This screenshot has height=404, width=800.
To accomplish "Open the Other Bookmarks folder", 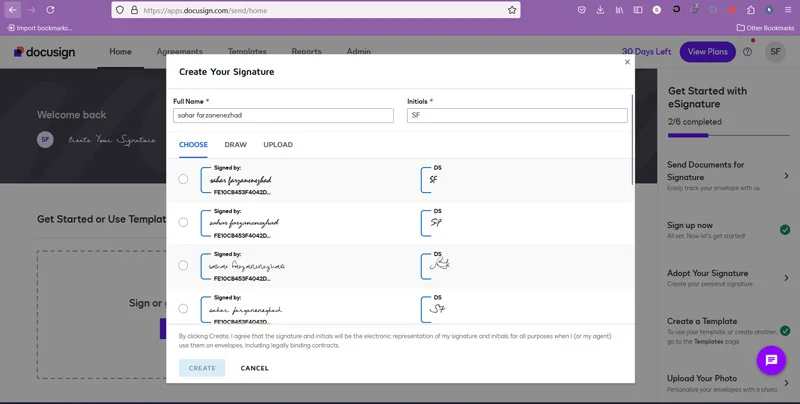I will [765, 28].
